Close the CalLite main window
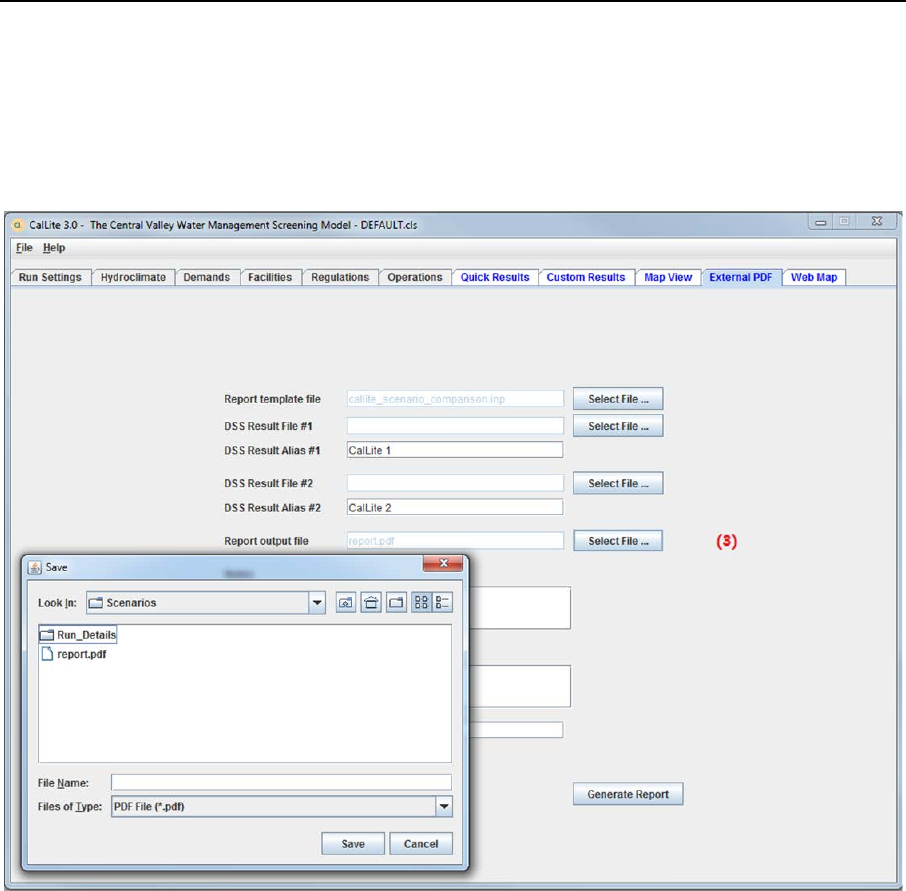This screenshot has height=891, width=906. point(877,221)
